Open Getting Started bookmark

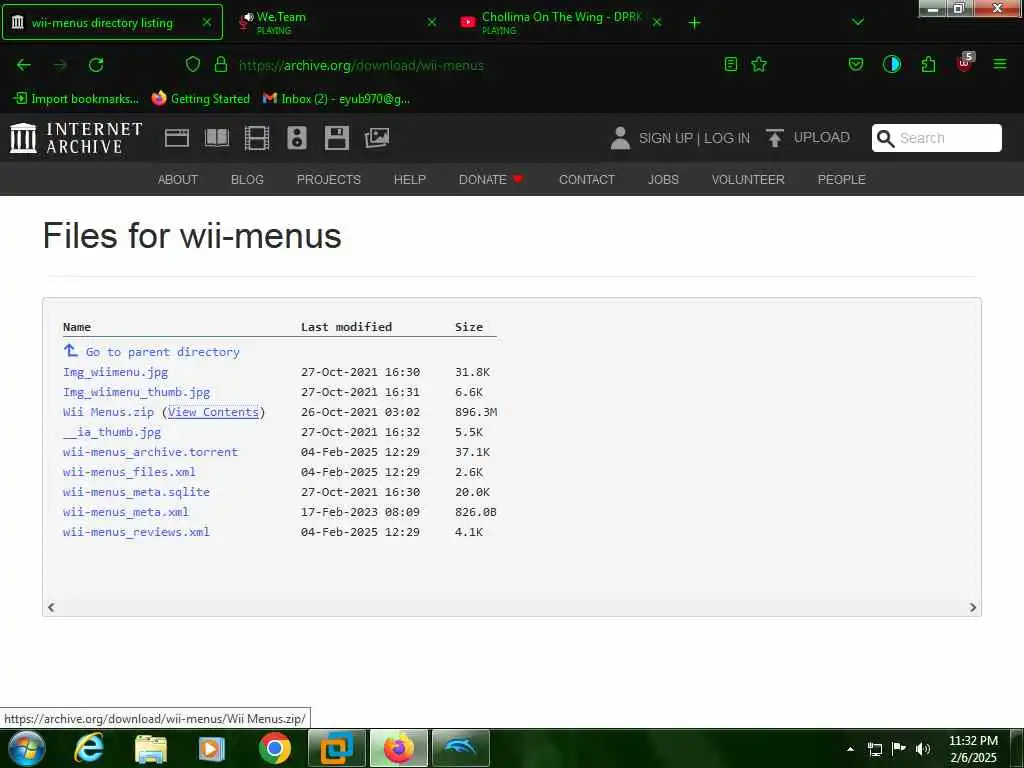201,99
